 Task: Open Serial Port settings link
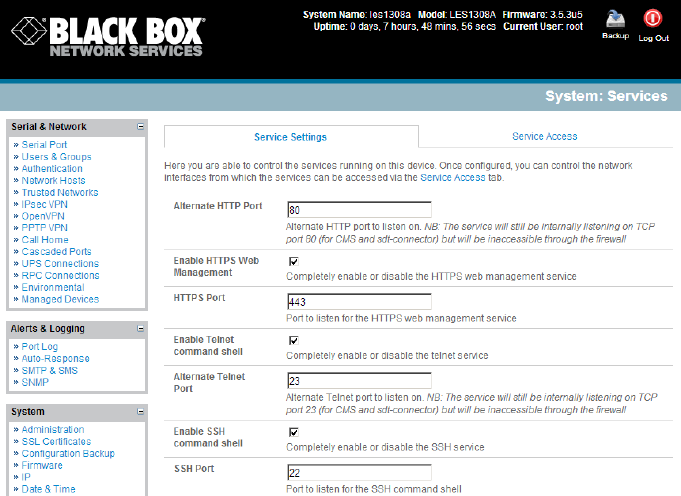[44, 145]
